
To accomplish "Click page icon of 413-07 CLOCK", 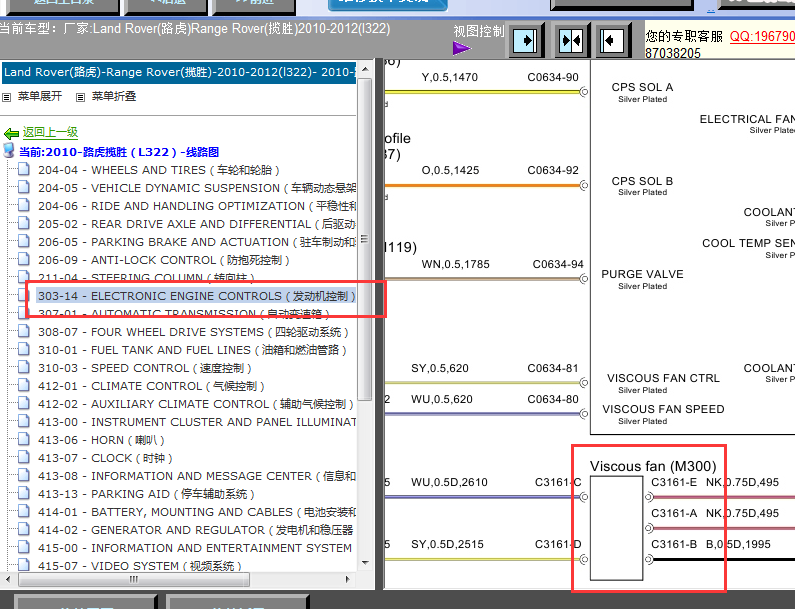I will [x=24, y=457].
